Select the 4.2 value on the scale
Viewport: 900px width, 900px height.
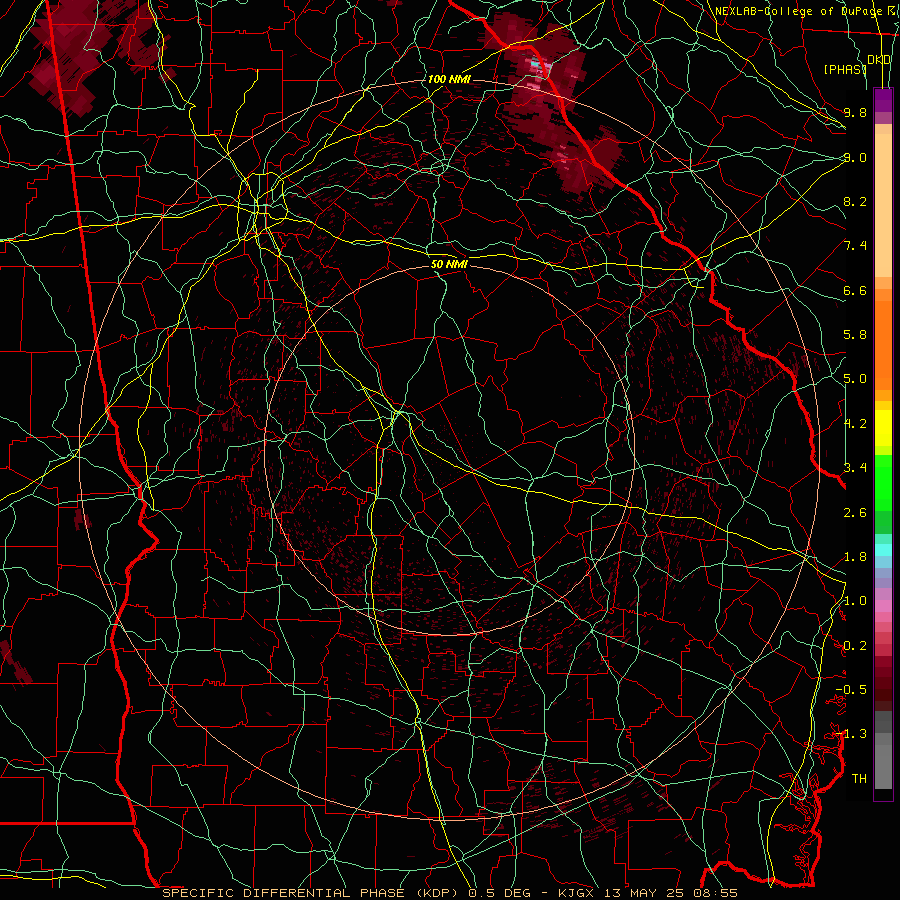pos(855,424)
